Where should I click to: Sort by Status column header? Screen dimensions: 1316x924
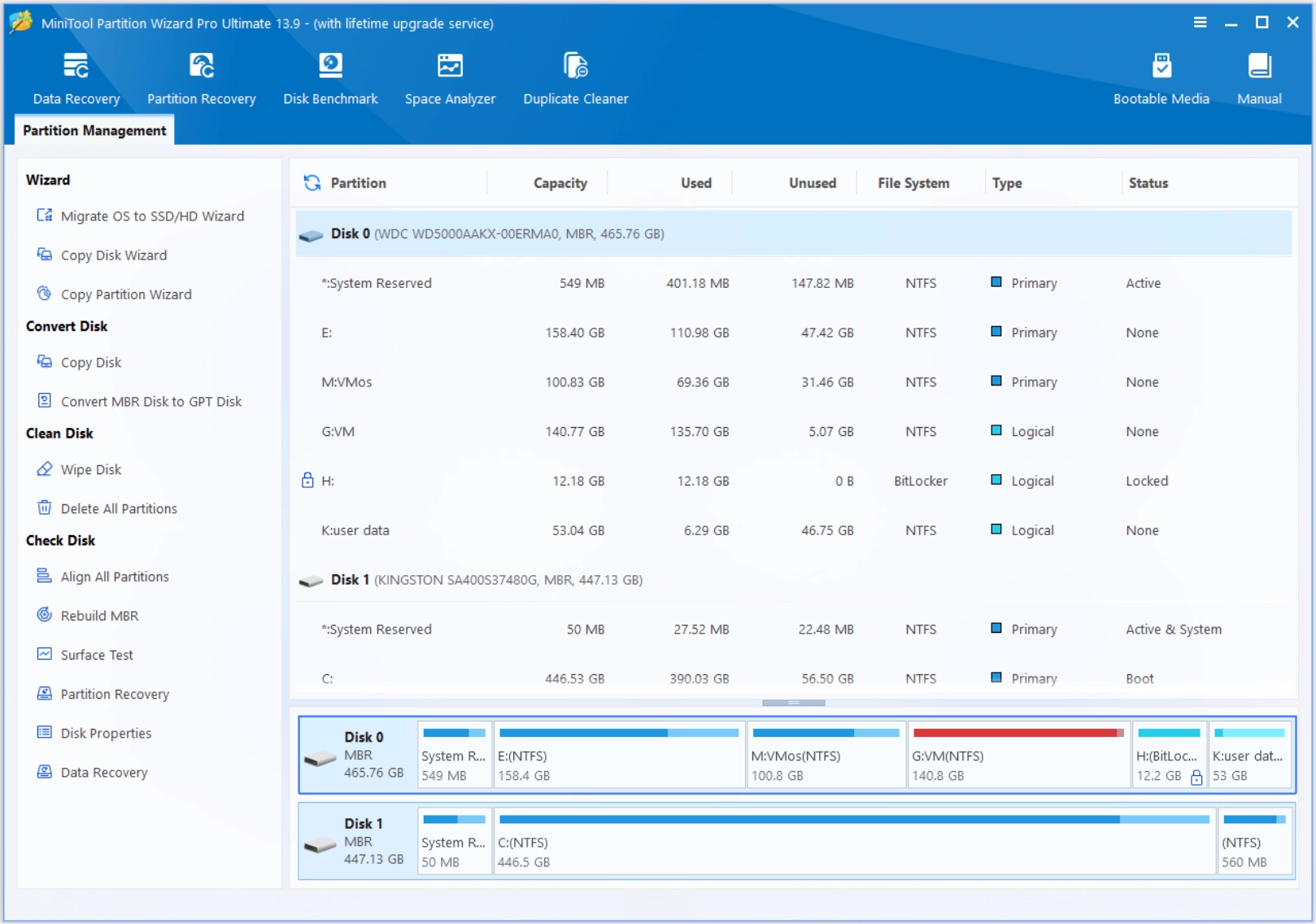[1148, 183]
